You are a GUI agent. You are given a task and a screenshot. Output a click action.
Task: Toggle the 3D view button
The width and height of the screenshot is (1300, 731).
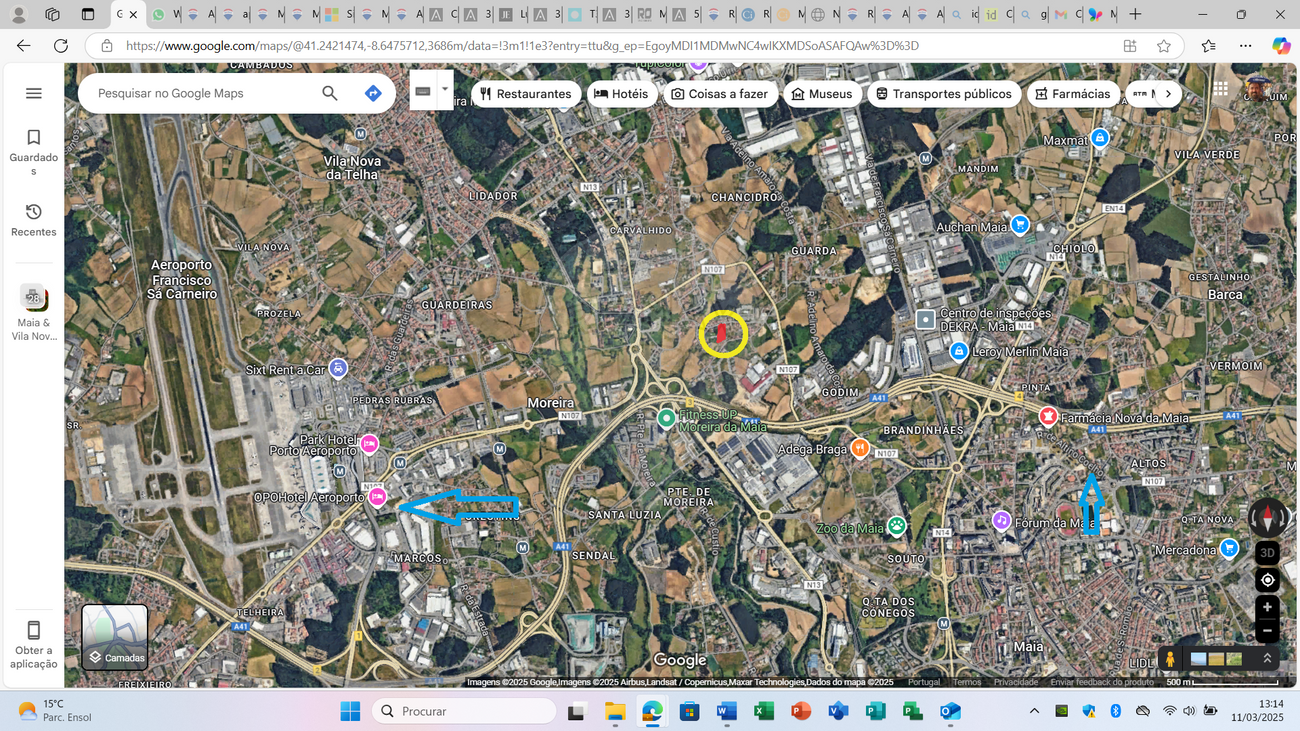tap(1267, 553)
